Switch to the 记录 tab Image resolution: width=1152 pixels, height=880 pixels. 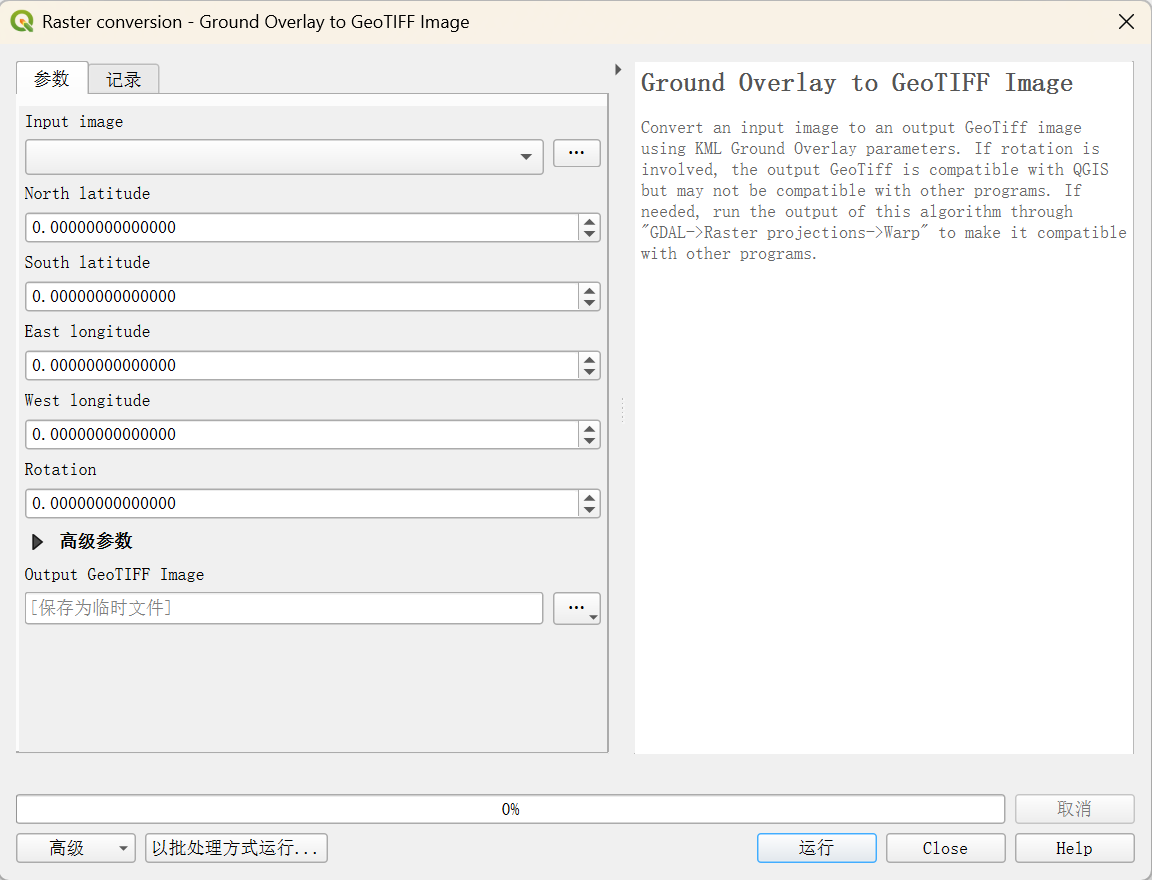click(x=123, y=79)
